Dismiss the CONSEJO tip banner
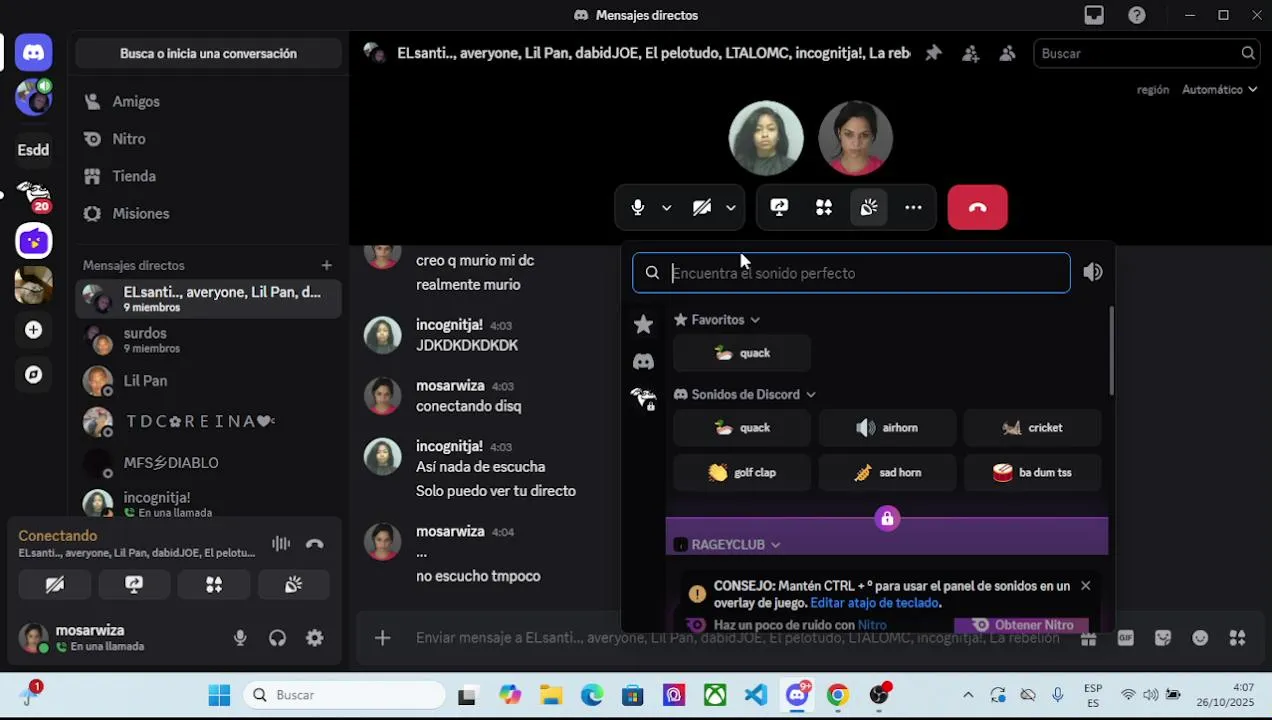Image resolution: width=1272 pixels, height=720 pixels. (x=1085, y=586)
